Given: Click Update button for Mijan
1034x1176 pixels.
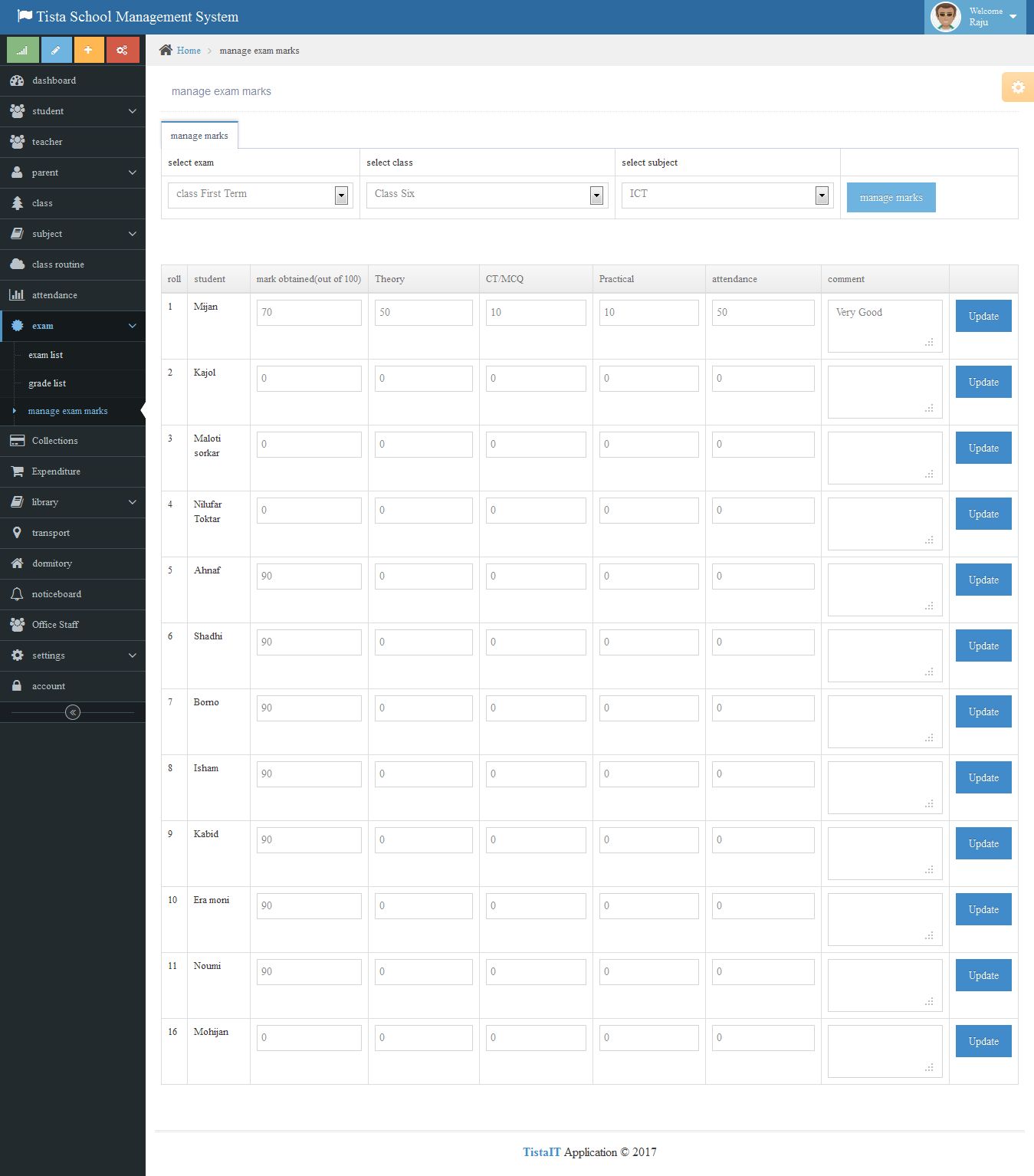Looking at the screenshot, I should pyautogui.click(x=983, y=316).
